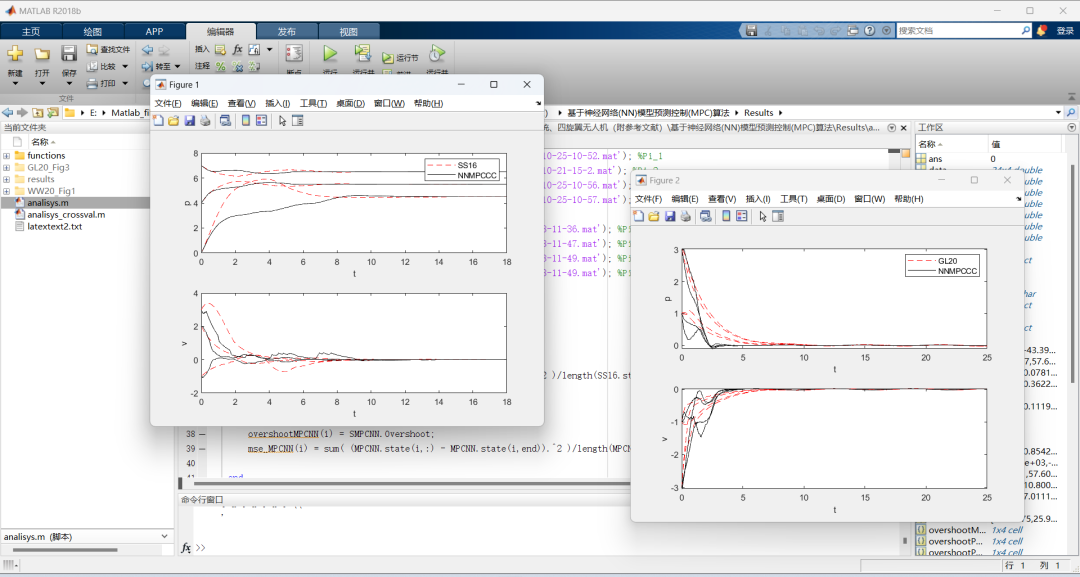
Task: Open the 新建 dropdown arrow
Action: 15,84
